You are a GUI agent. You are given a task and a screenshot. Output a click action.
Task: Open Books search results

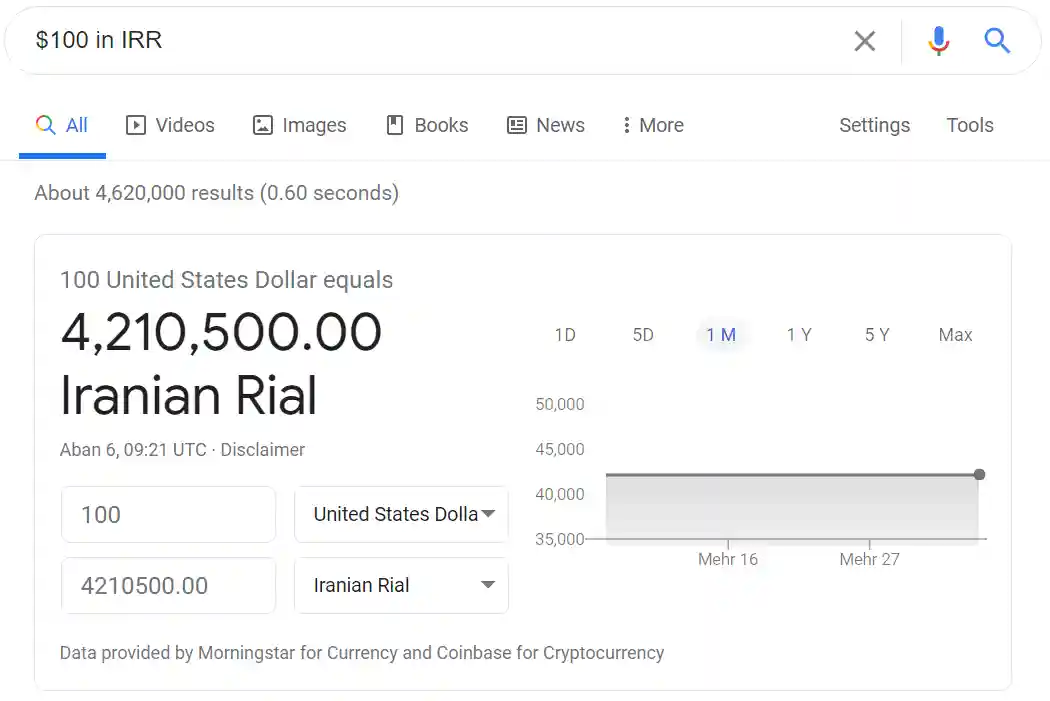point(427,125)
